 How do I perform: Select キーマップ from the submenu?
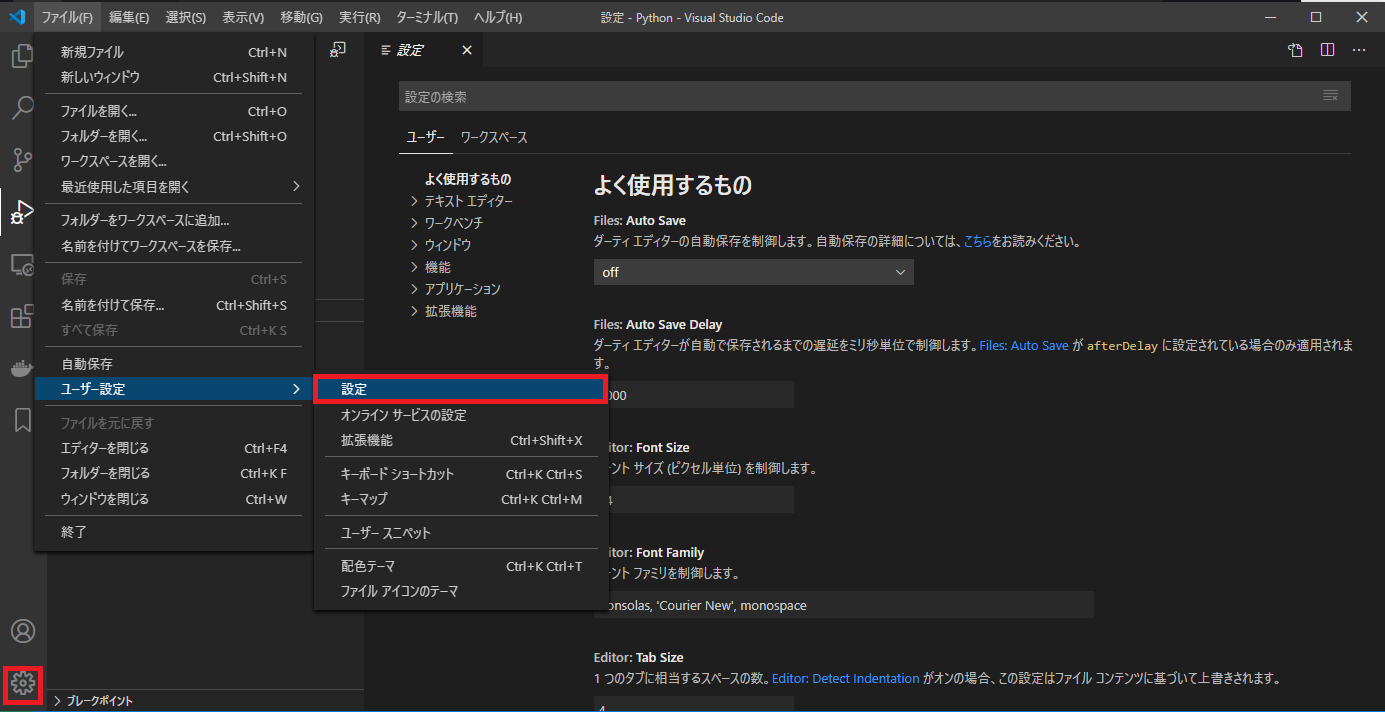pos(460,499)
